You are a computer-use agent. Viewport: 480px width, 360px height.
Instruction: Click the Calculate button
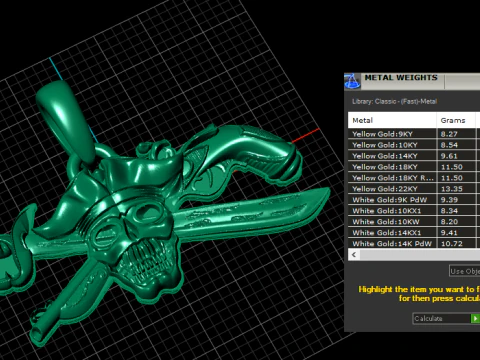click(x=446, y=318)
